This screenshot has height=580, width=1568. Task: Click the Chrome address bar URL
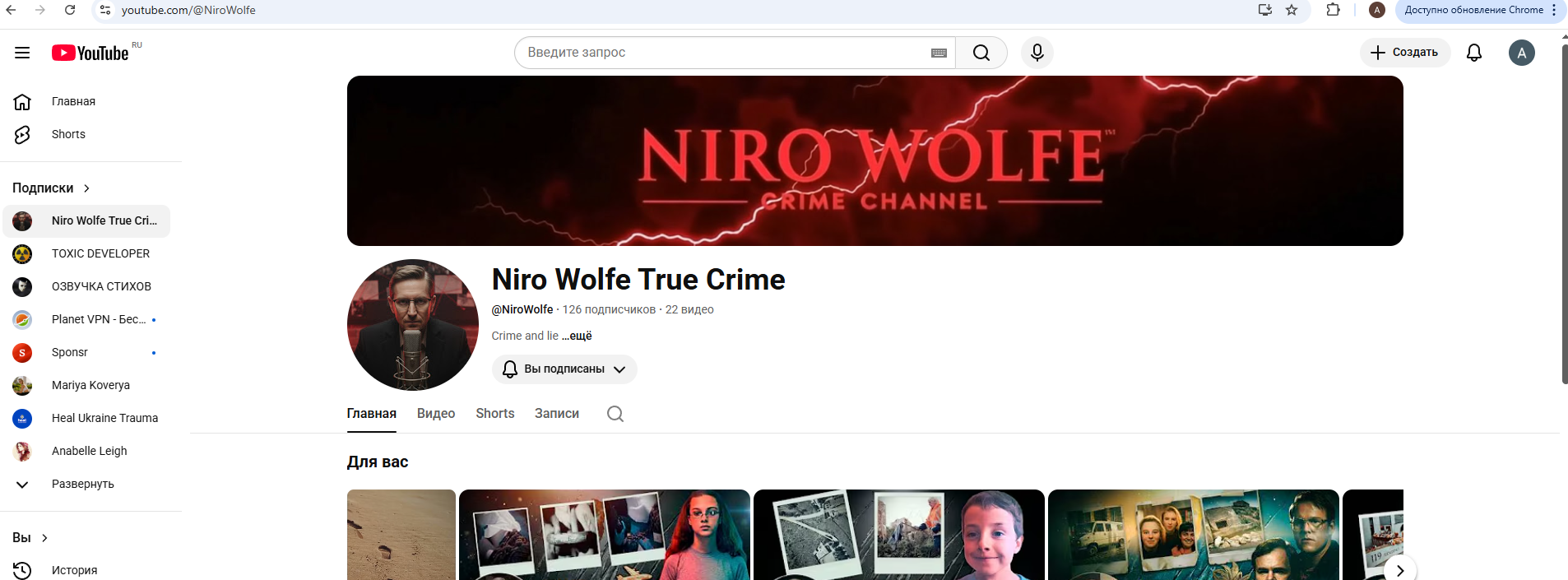[x=188, y=10]
